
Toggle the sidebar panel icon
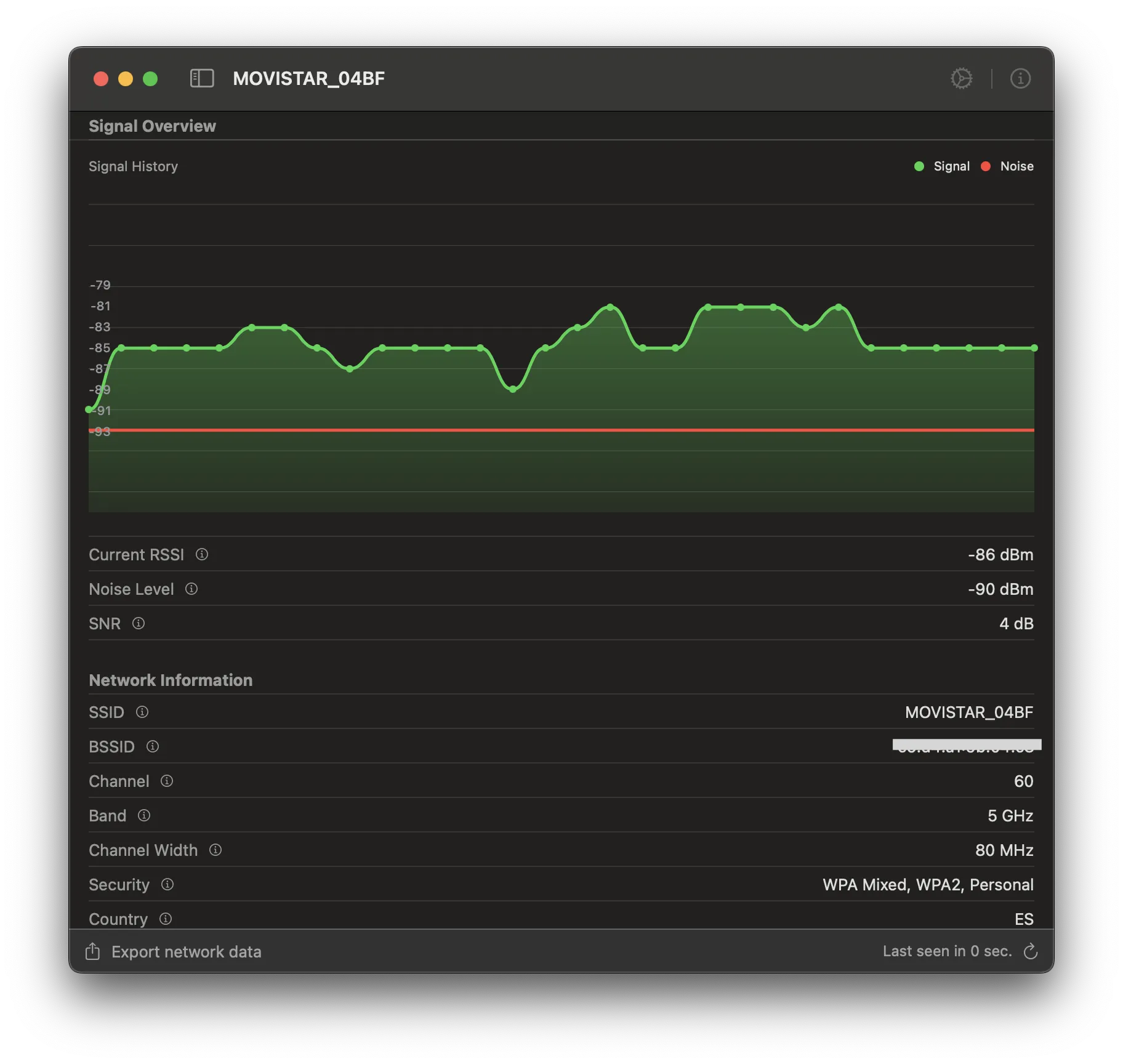coord(202,78)
